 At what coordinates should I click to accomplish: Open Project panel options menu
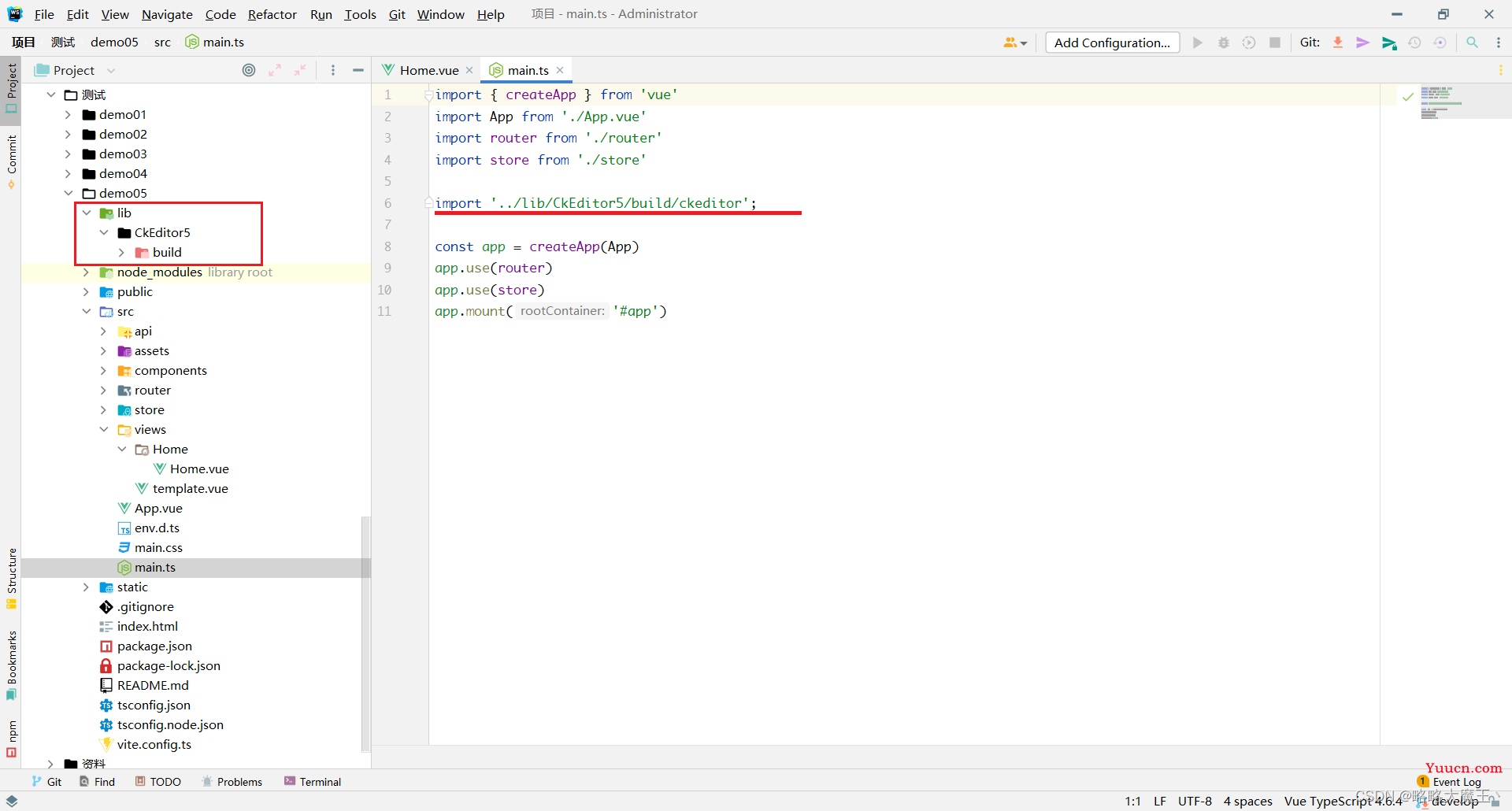[333, 70]
